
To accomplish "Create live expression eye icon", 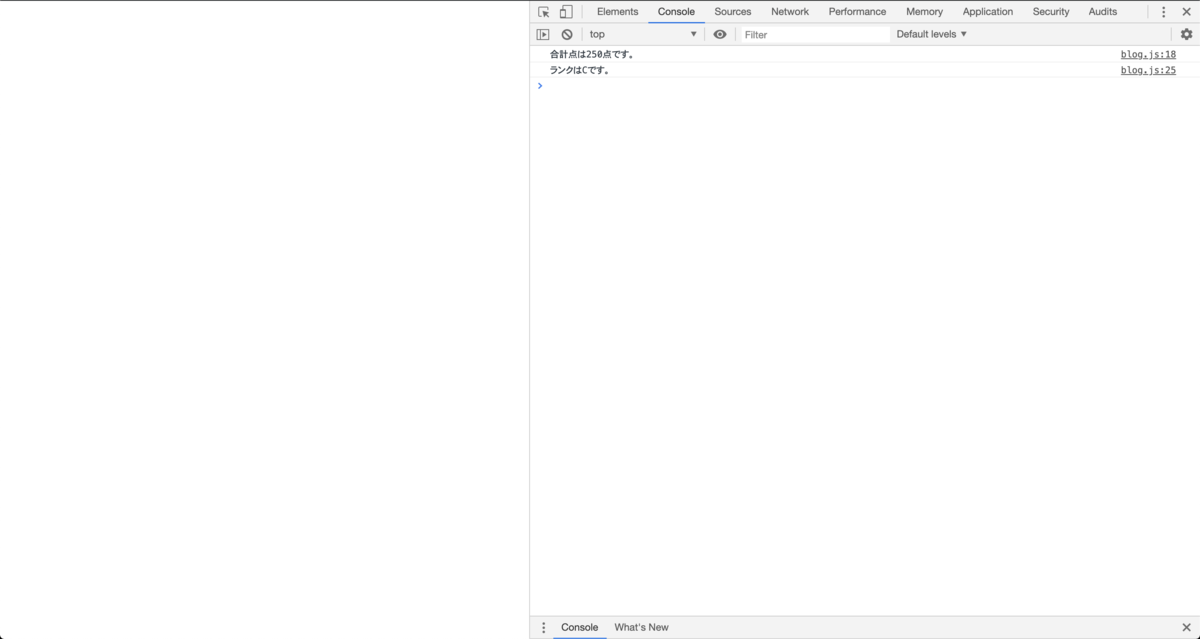I will pyautogui.click(x=720, y=34).
